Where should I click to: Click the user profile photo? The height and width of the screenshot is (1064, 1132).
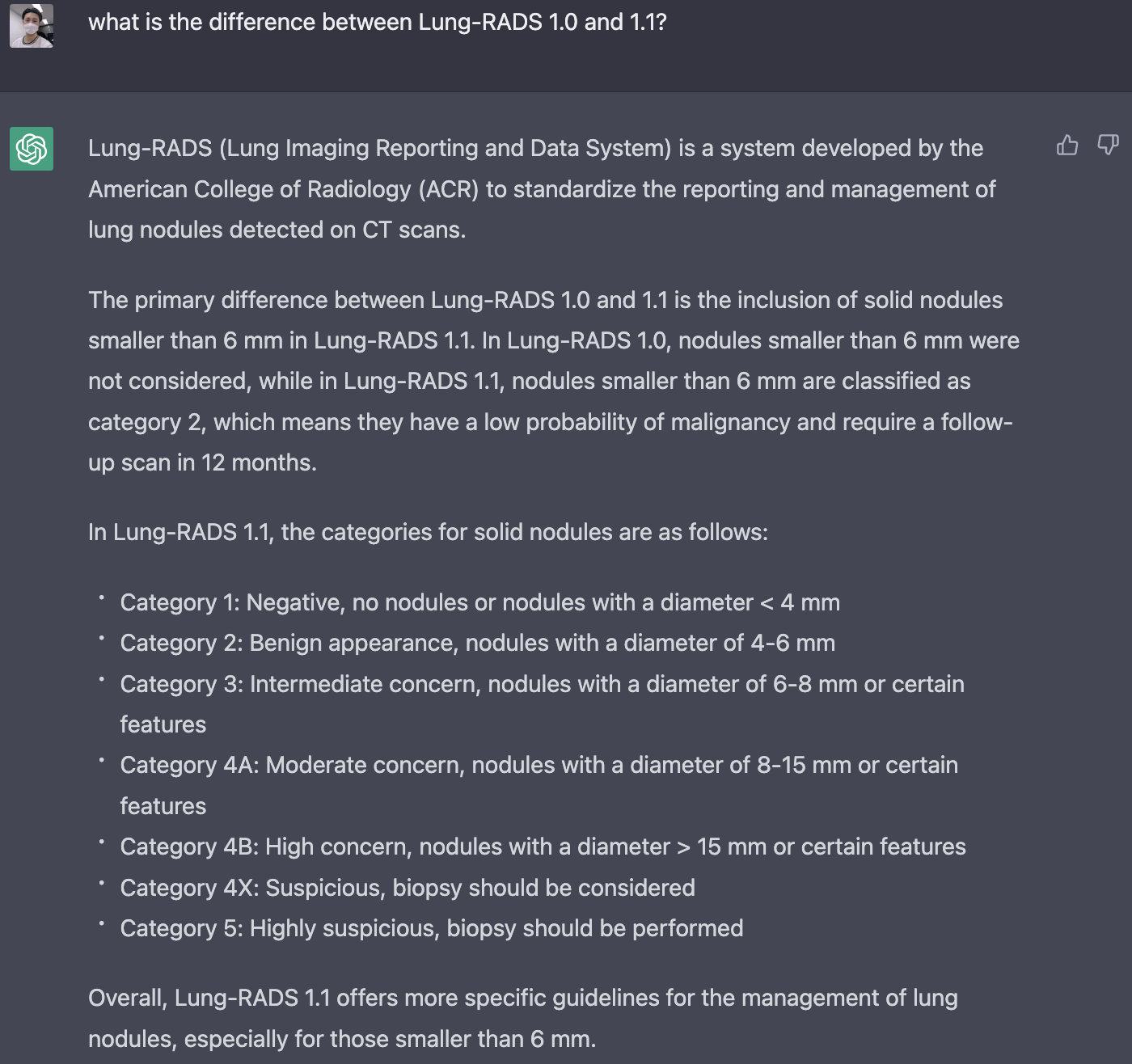click(x=32, y=26)
